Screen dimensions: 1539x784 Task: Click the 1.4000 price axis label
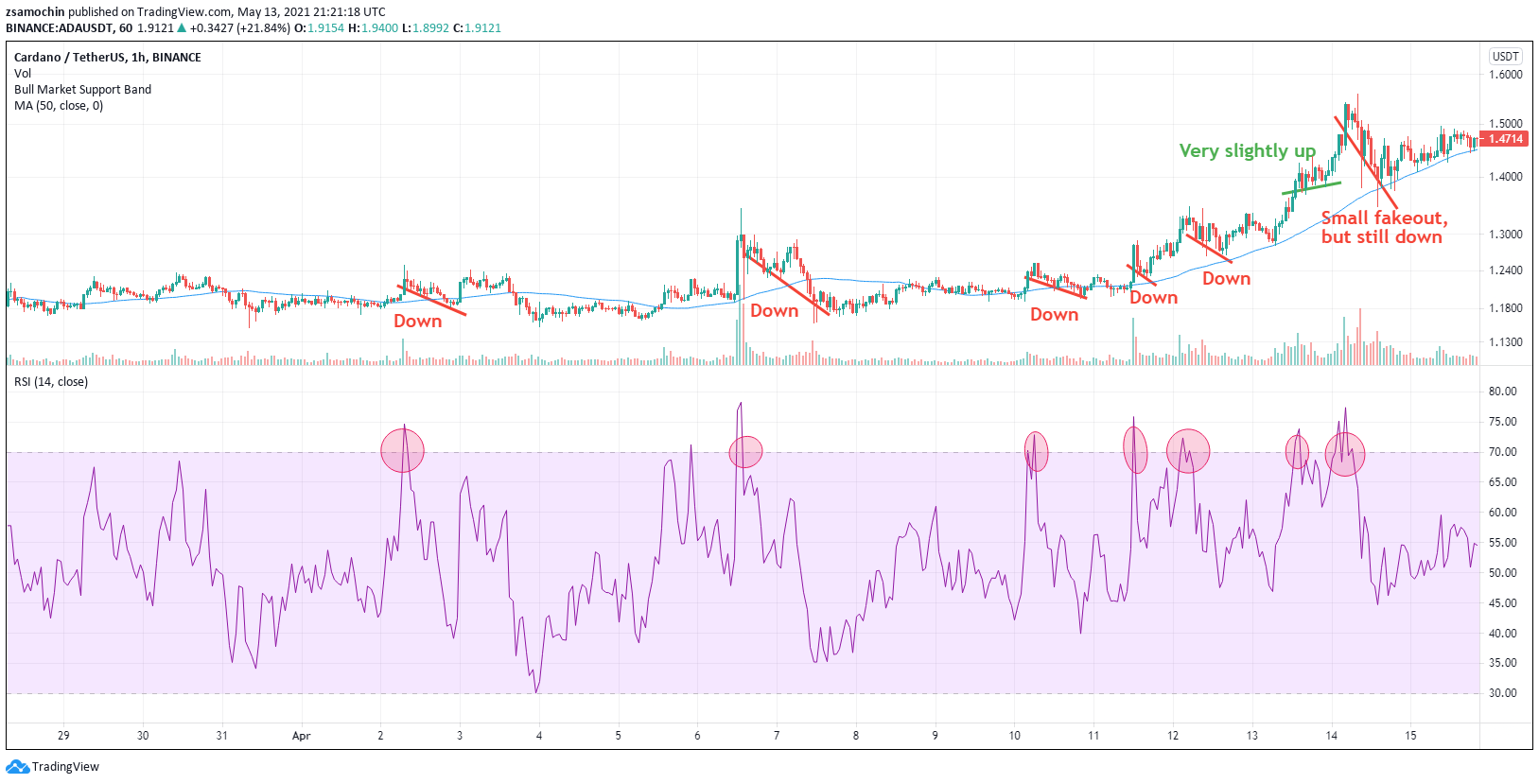(x=1506, y=177)
